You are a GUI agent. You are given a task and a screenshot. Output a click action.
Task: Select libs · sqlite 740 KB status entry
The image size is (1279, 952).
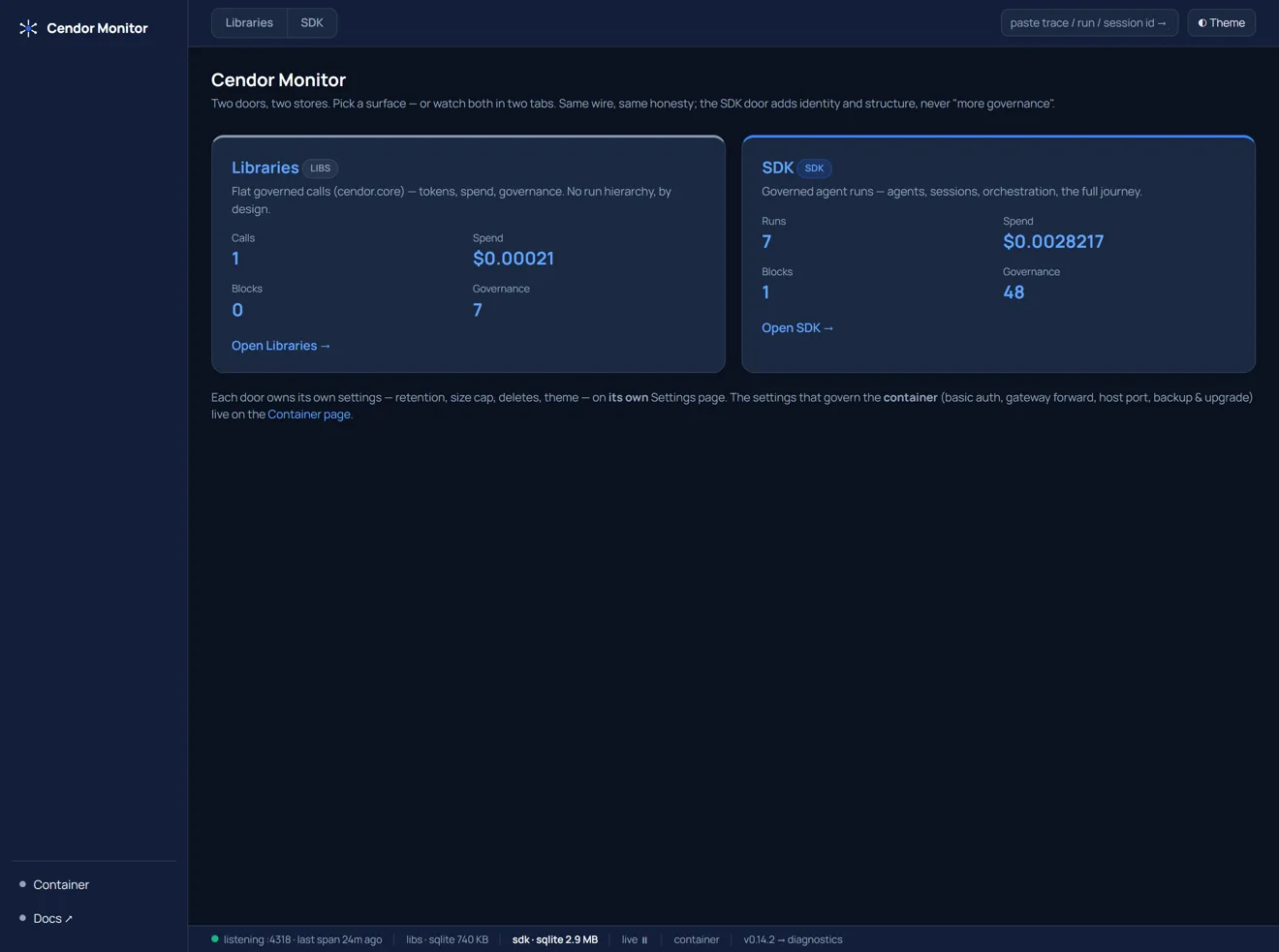[447, 939]
